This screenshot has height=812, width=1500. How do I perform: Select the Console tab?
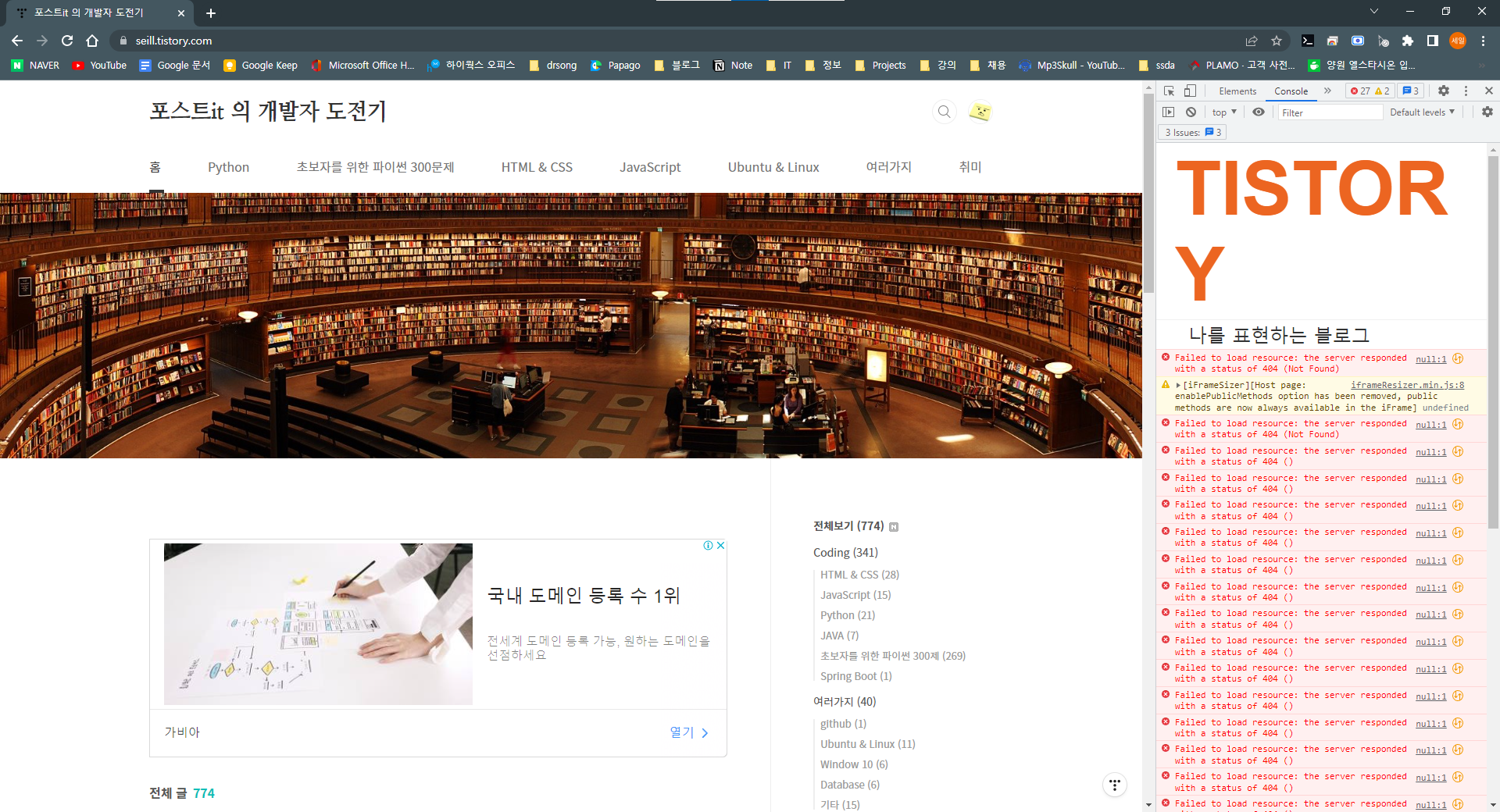1291,91
